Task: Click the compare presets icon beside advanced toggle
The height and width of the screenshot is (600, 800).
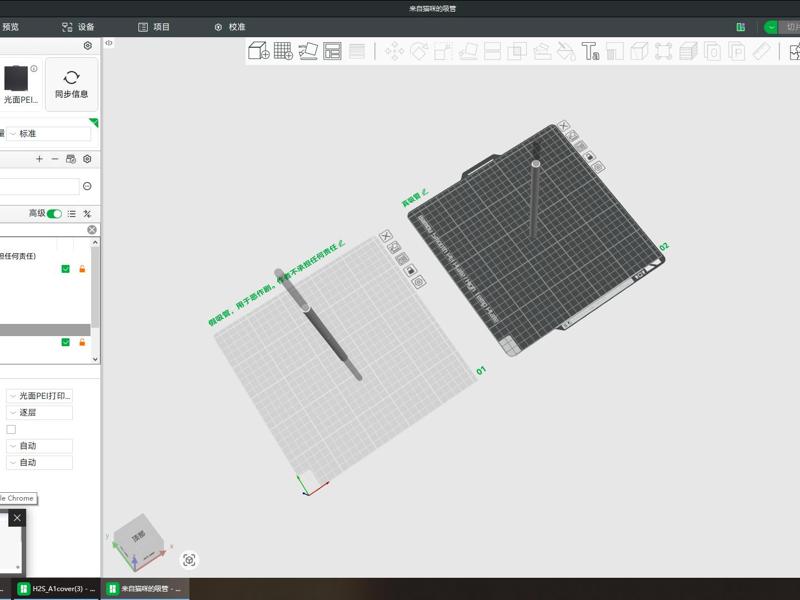Action: [x=87, y=214]
